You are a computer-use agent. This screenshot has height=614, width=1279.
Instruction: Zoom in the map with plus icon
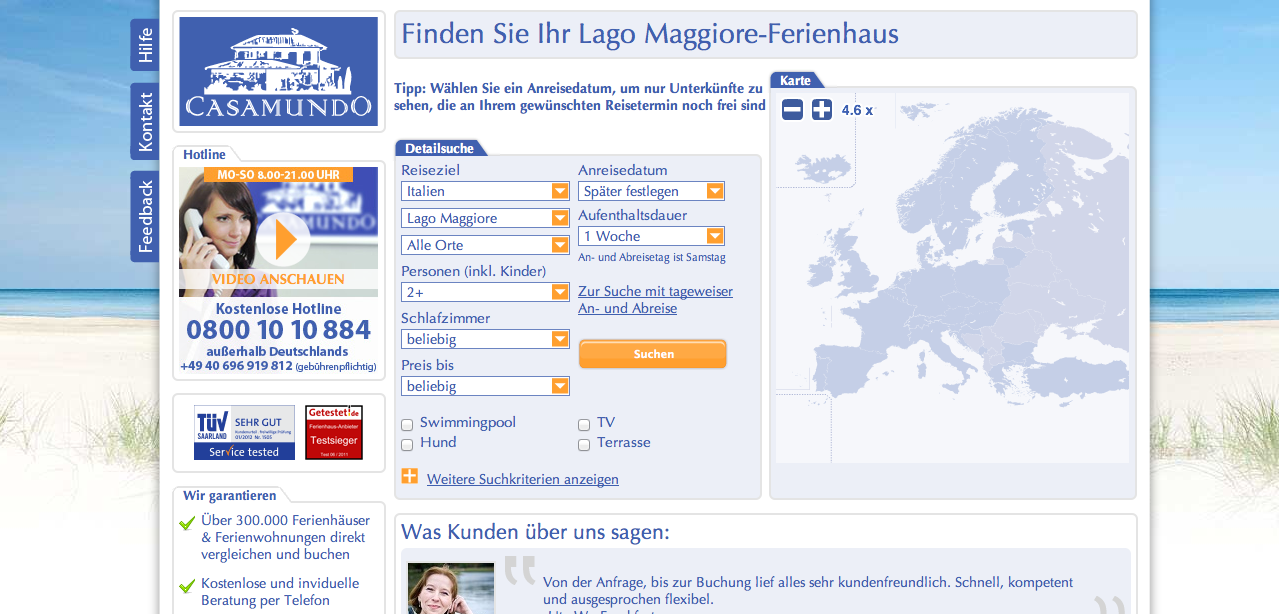coord(822,110)
